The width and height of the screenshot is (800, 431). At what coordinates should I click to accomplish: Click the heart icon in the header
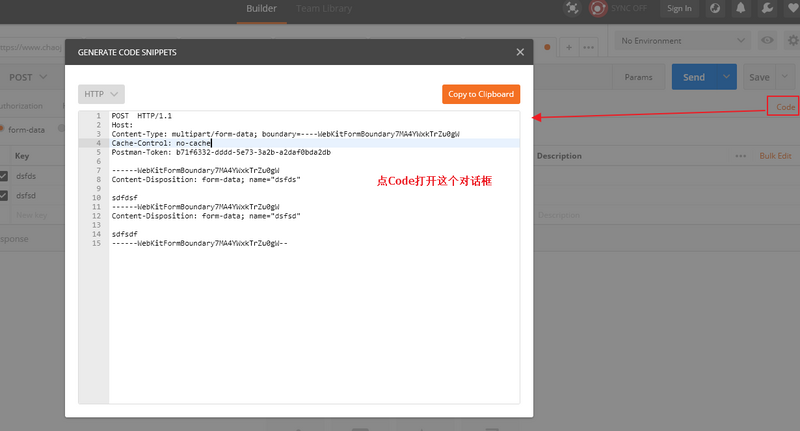(x=793, y=8)
